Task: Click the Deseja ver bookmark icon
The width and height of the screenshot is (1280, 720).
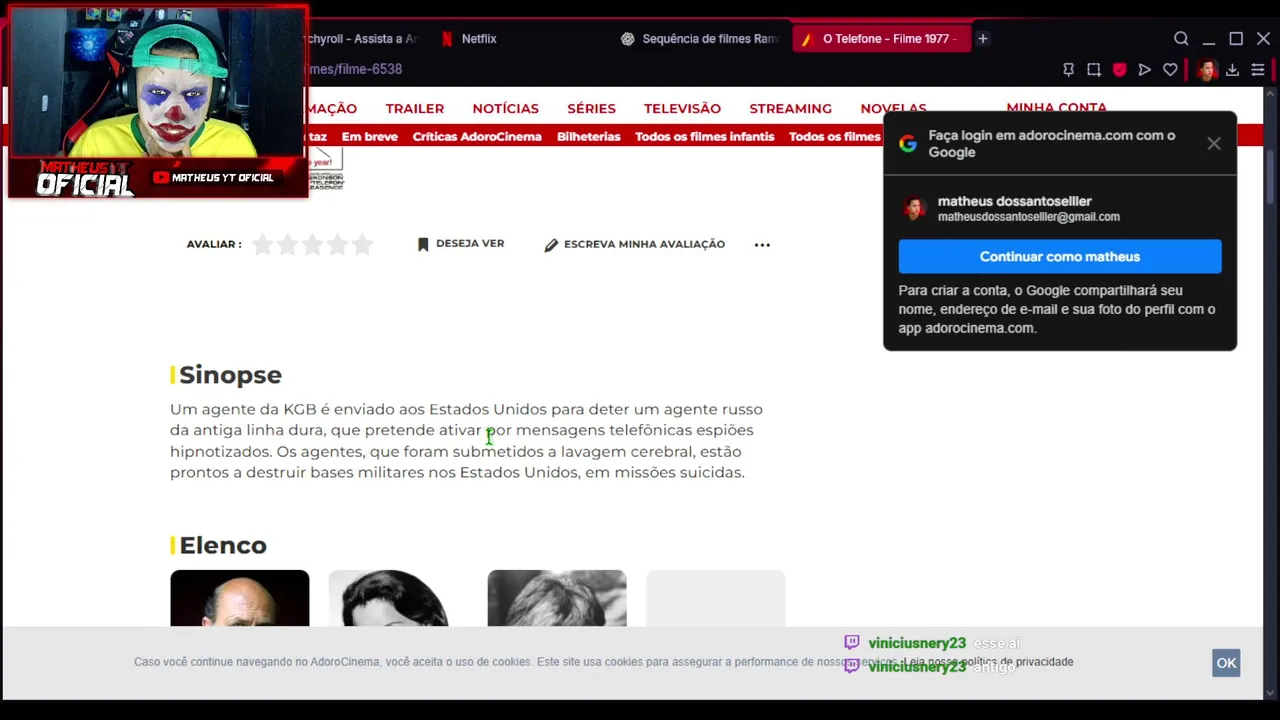Action: [423, 244]
